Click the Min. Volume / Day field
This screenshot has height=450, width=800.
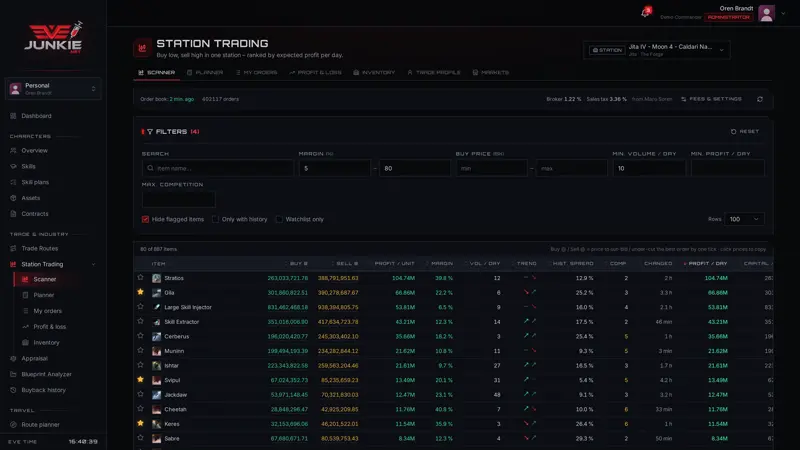649,168
